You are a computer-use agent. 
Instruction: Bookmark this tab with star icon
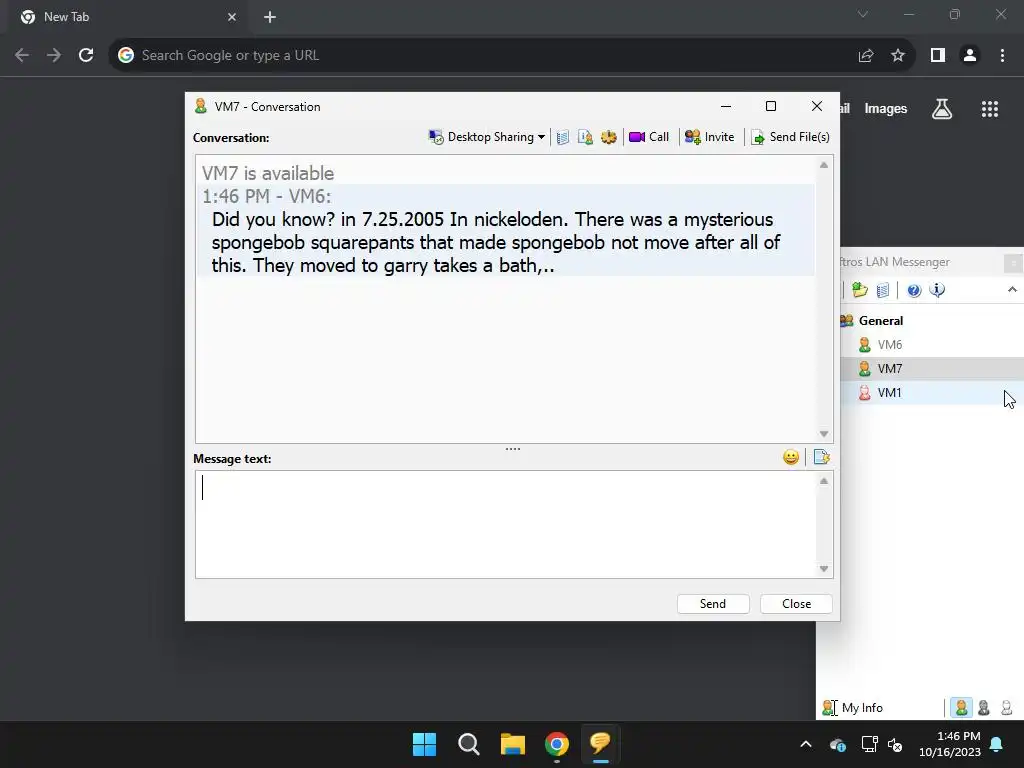[x=898, y=56]
